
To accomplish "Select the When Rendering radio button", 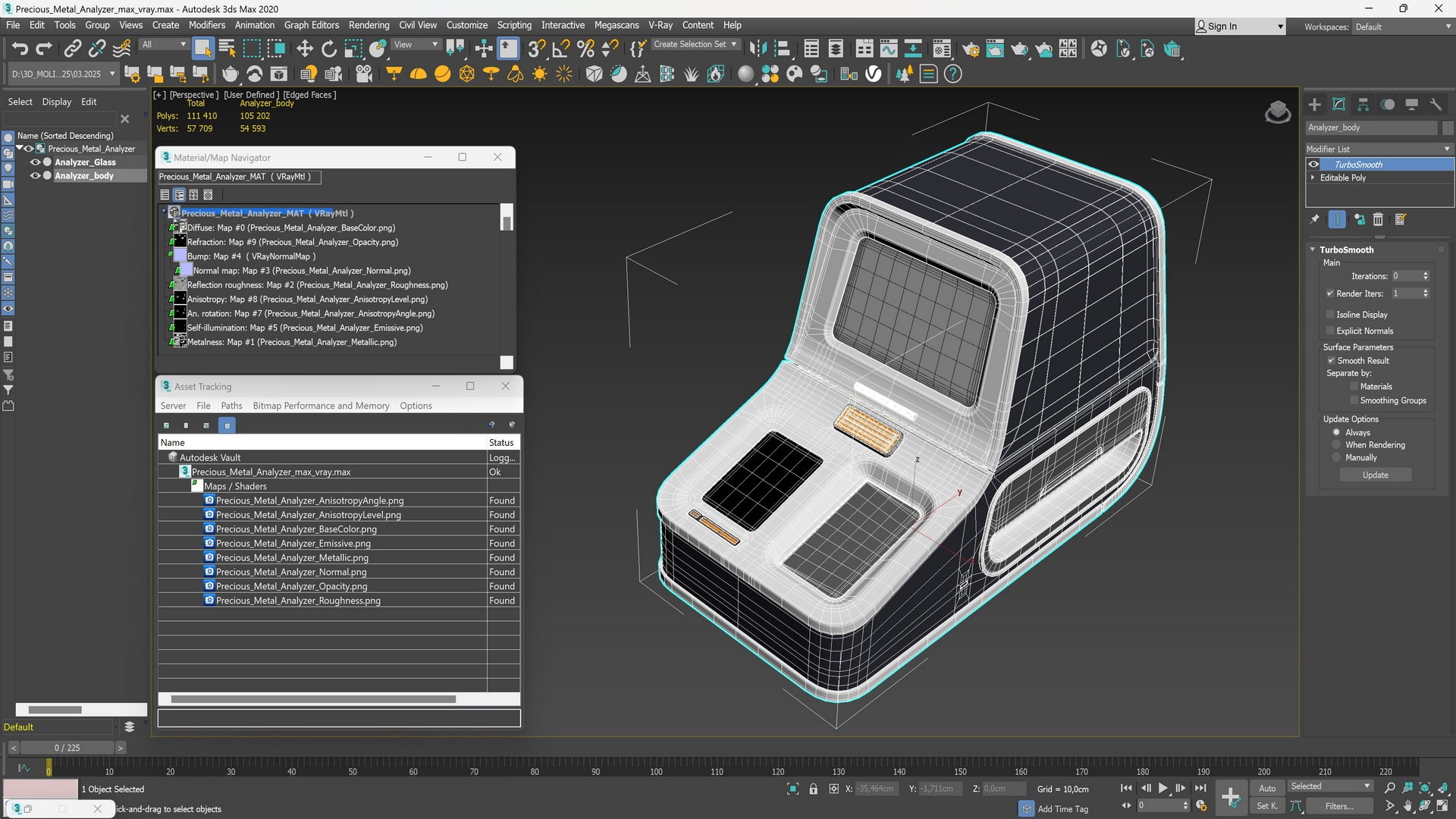I will [x=1337, y=445].
